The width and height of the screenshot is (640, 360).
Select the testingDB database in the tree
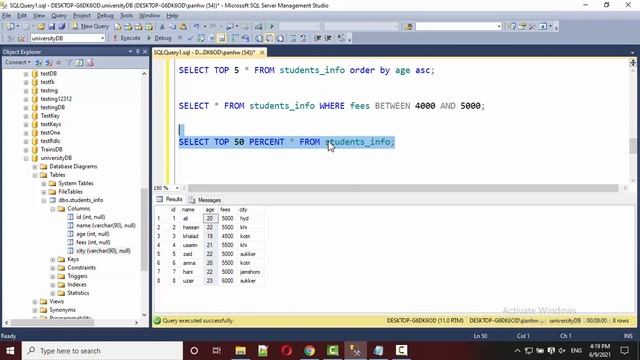[52, 107]
